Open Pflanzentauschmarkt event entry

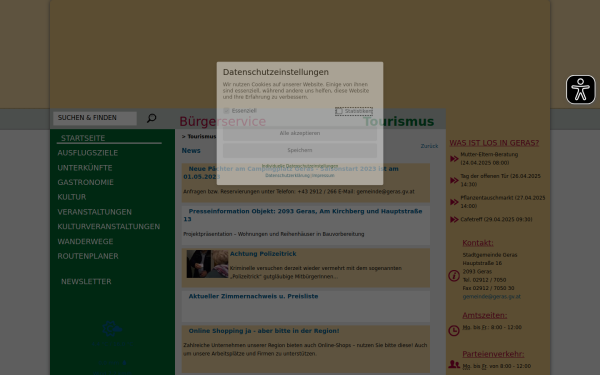click(503, 202)
